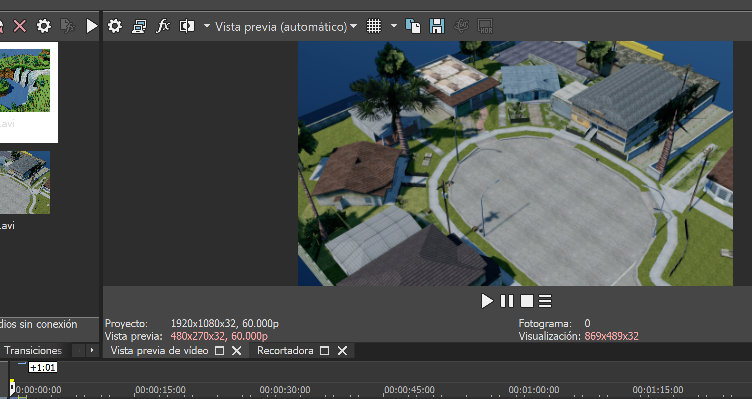This screenshot has width=752, height=399.
Task: Click the greyed-out media FX icon
Action: [x=68, y=26]
